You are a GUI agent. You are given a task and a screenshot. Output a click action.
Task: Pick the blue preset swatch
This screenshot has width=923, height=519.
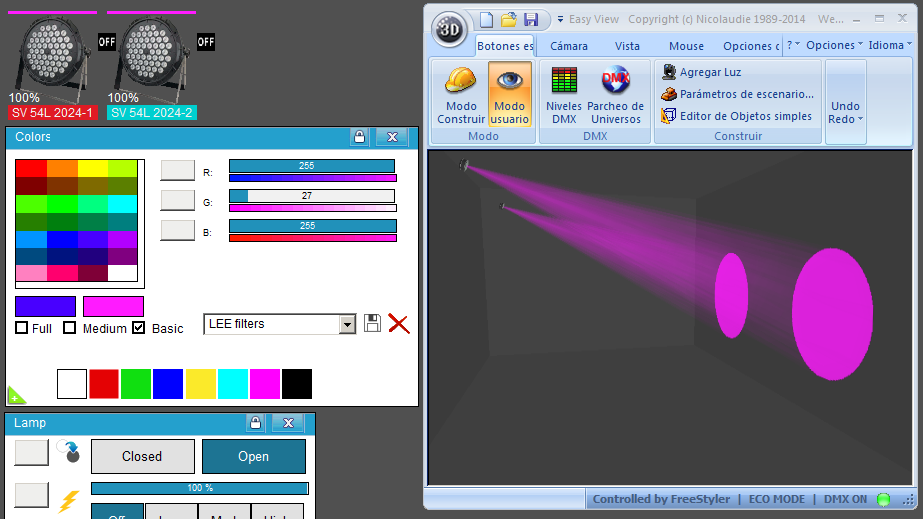click(168, 384)
